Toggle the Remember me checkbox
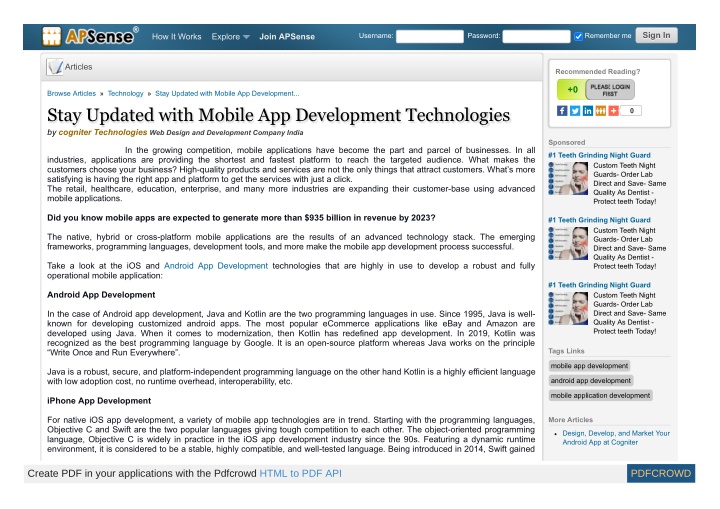Screen dimensions: 720x509 579,36
